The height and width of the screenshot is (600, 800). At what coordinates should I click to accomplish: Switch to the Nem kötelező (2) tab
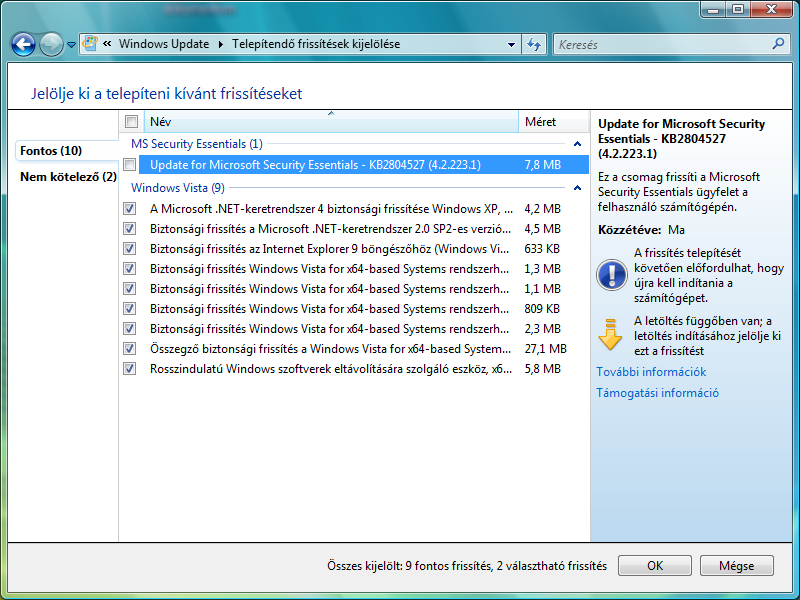click(68, 177)
